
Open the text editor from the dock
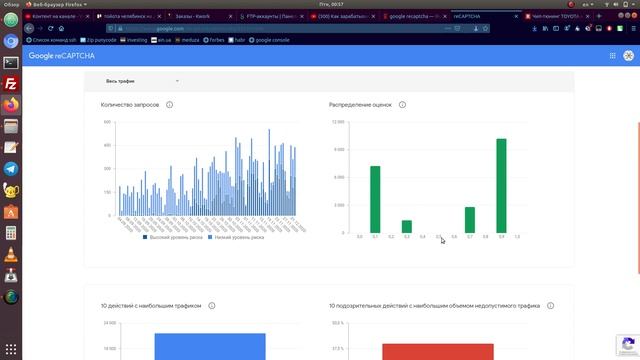11,147
